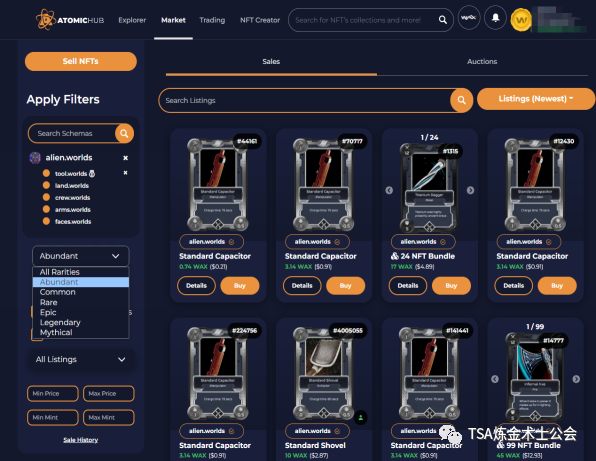Click the Search Listings magnifier button
Image resolution: width=596 pixels, height=461 pixels.
(x=461, y=100)
